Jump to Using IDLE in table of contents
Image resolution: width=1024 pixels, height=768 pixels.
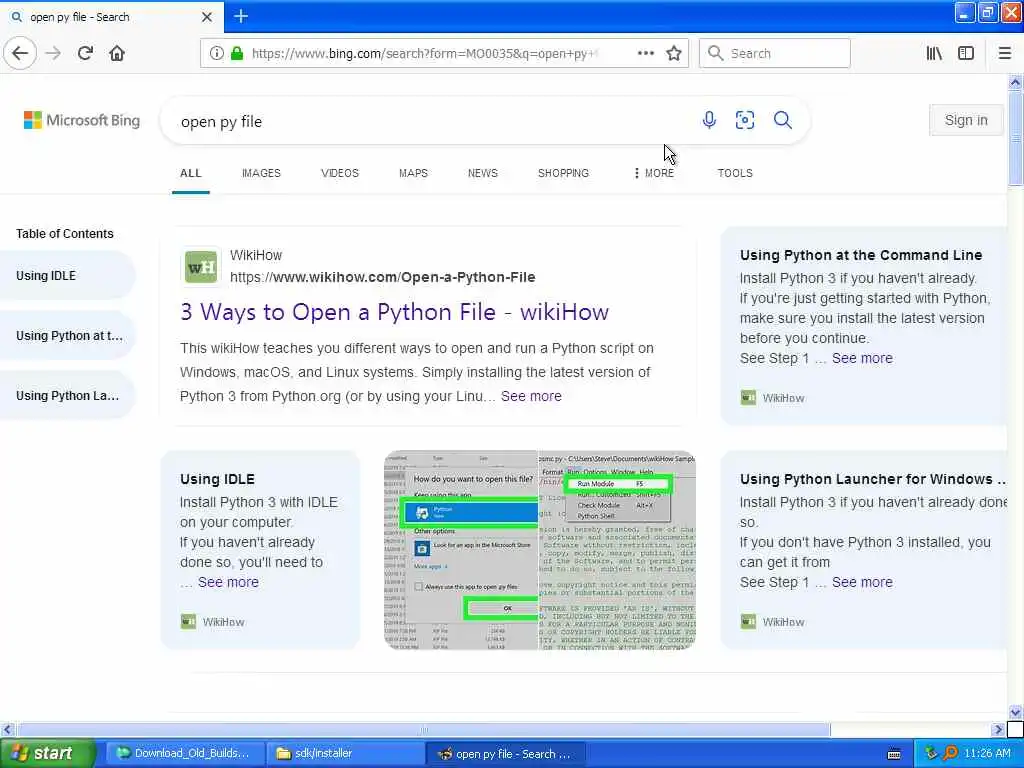(x=65, y=276)
